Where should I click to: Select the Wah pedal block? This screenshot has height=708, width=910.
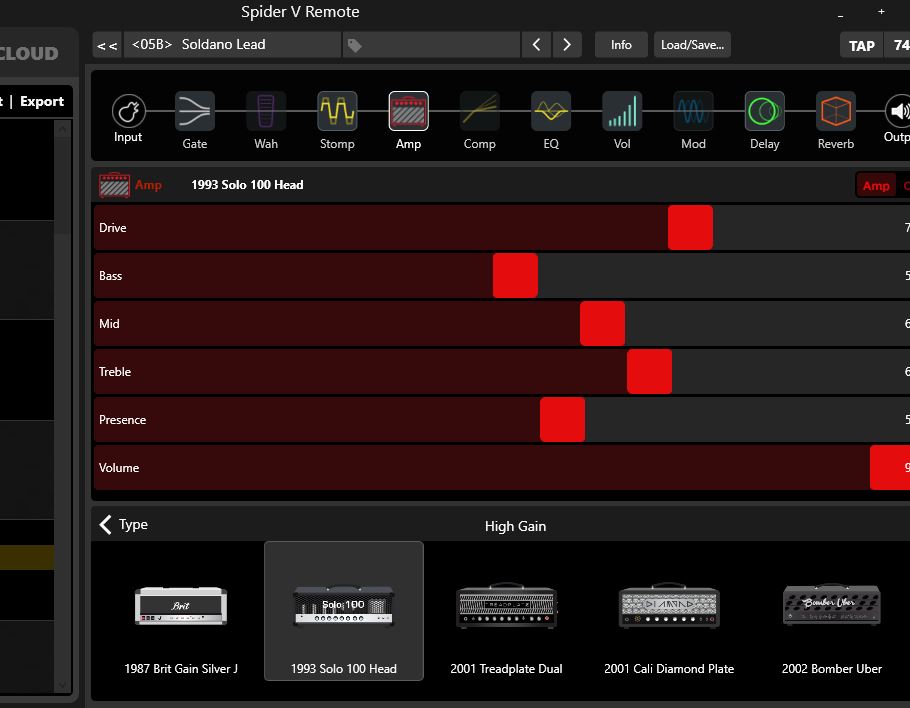(266, 111)
